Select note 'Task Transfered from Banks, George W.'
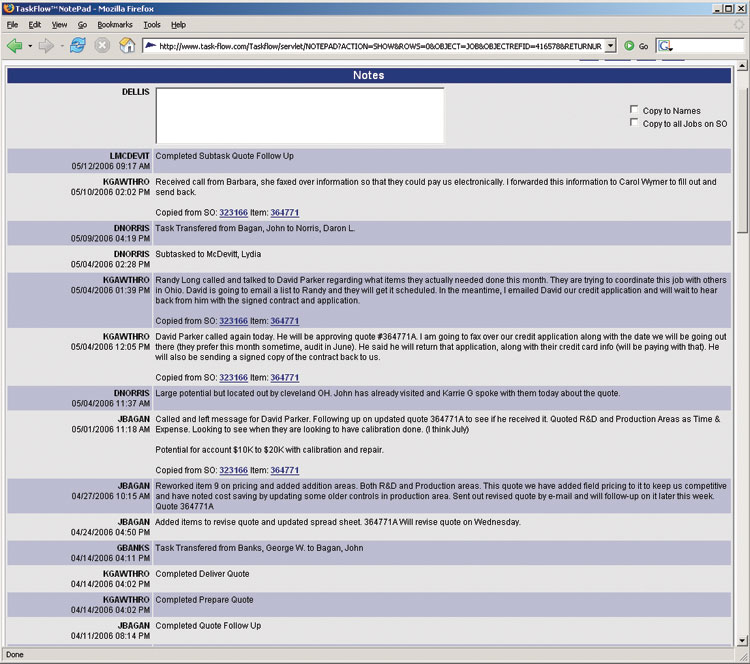Viewport: 750px width, 664px height. coord(259,548)
